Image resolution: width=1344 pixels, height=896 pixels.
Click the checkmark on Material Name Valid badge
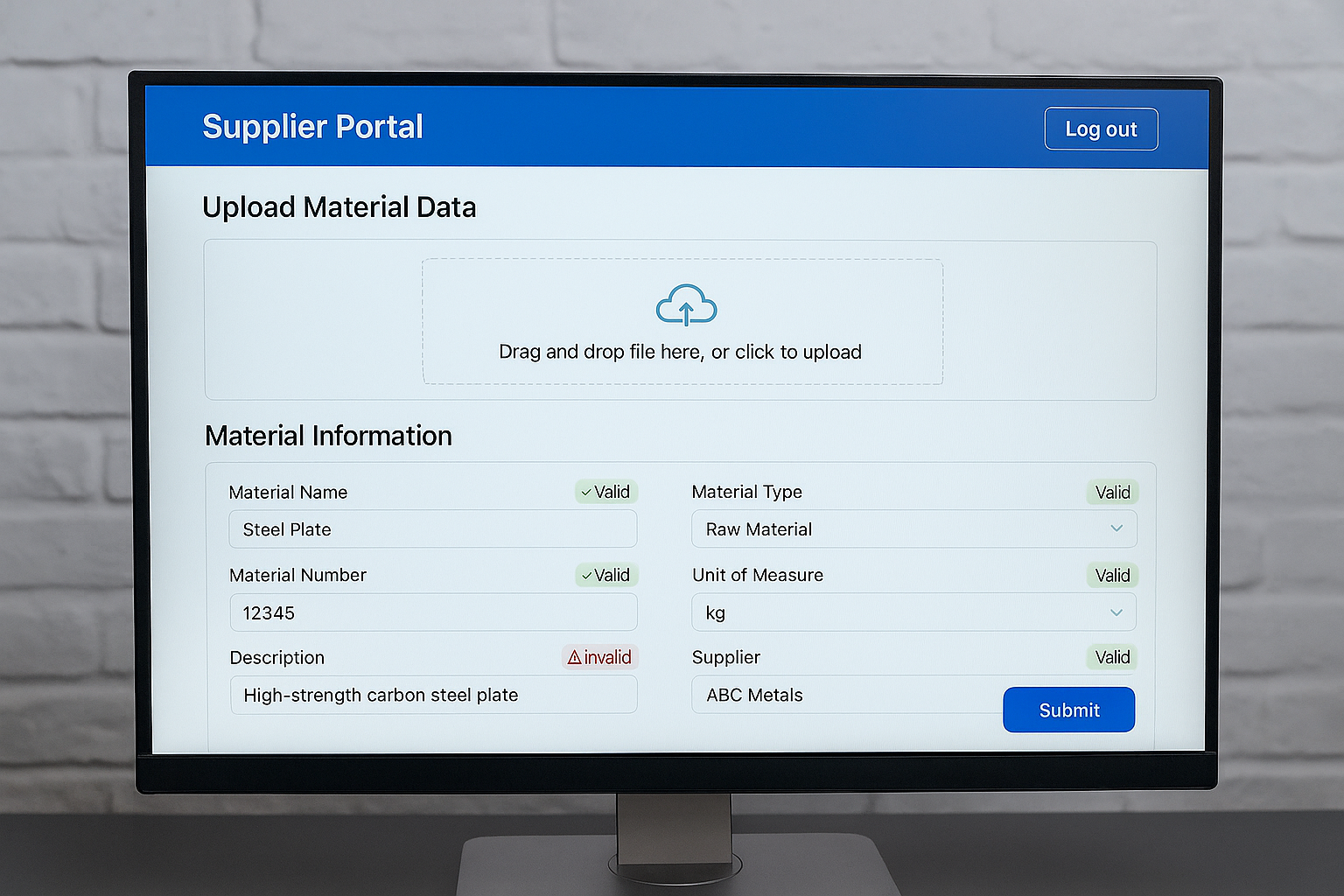[585, 492]
